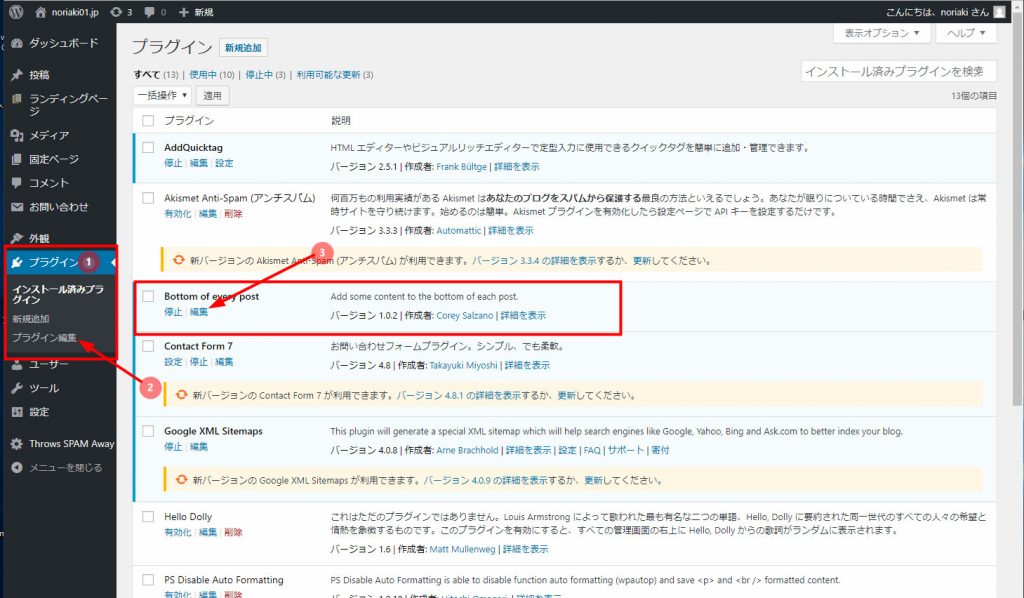Open 新規追加 in plugins submenu
1024x598 pixels.
(31, 319)
